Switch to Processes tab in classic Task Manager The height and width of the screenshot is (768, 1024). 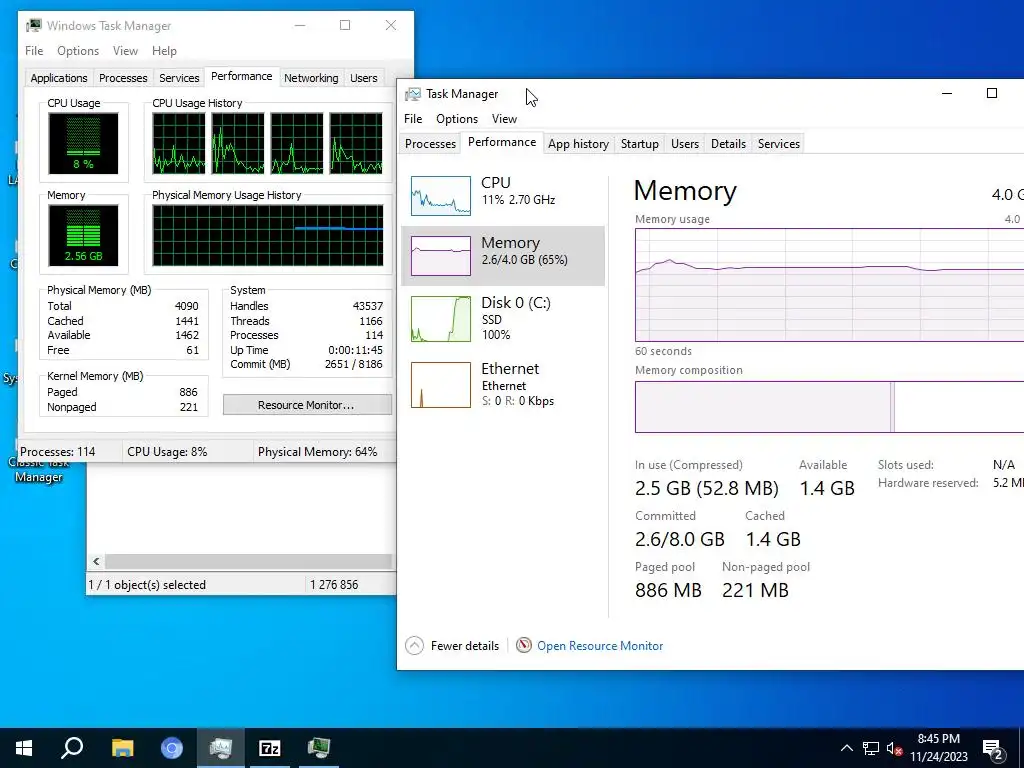123,78
